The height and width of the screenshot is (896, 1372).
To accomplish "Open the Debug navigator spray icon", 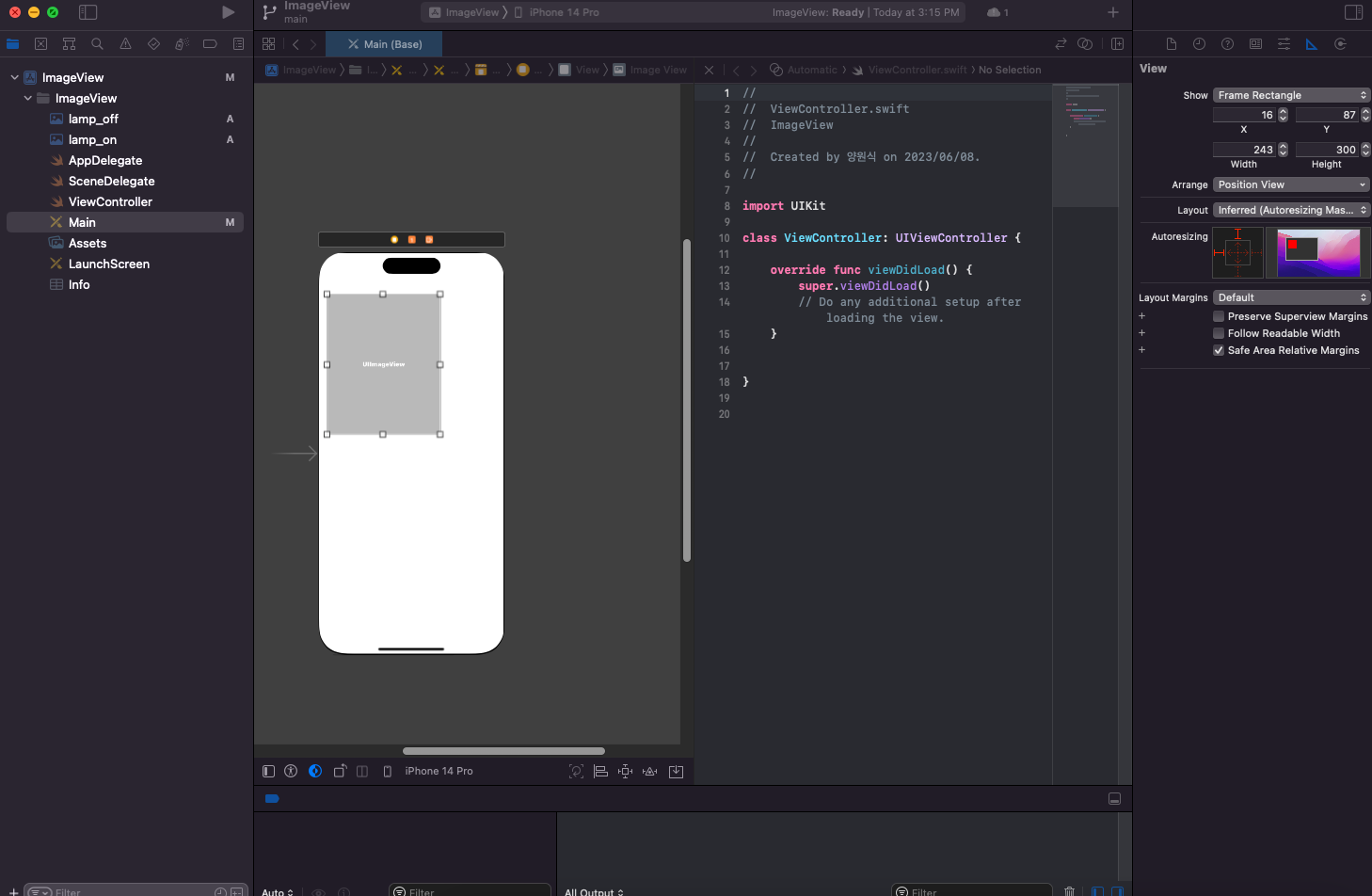I will click(x=182, y=44).
